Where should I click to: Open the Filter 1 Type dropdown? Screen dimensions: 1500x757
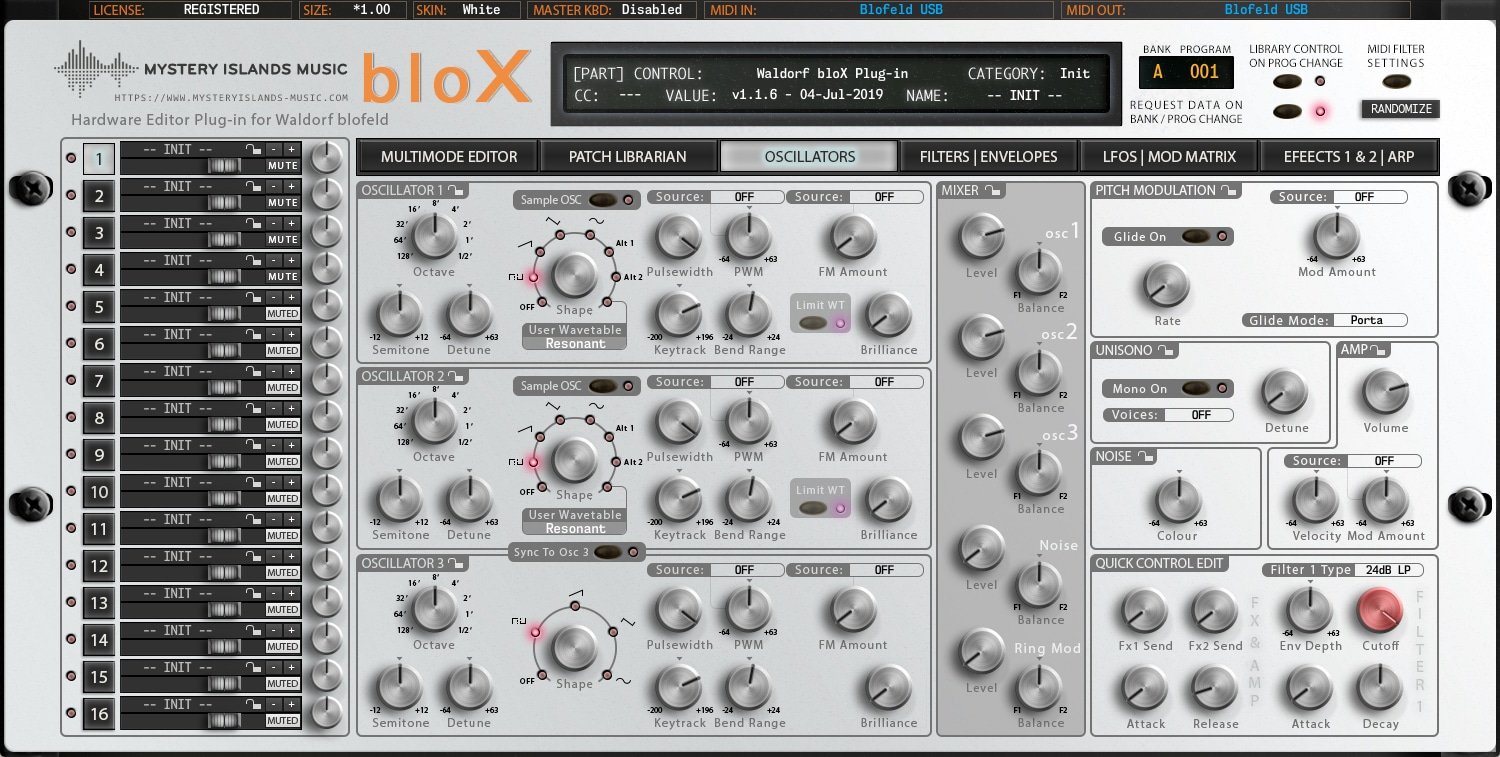[1390, 570]
